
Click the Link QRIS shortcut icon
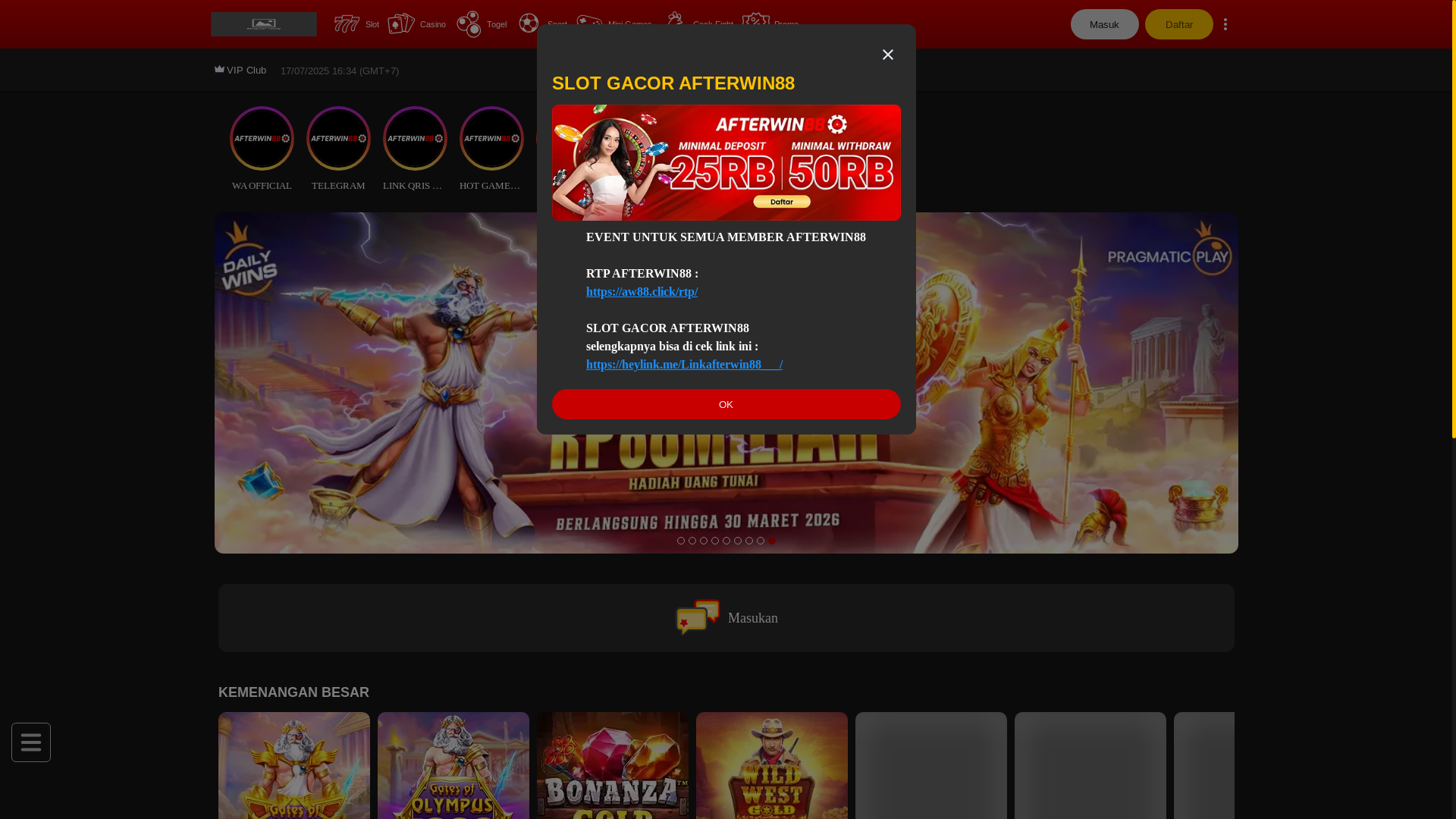(415, 138)
